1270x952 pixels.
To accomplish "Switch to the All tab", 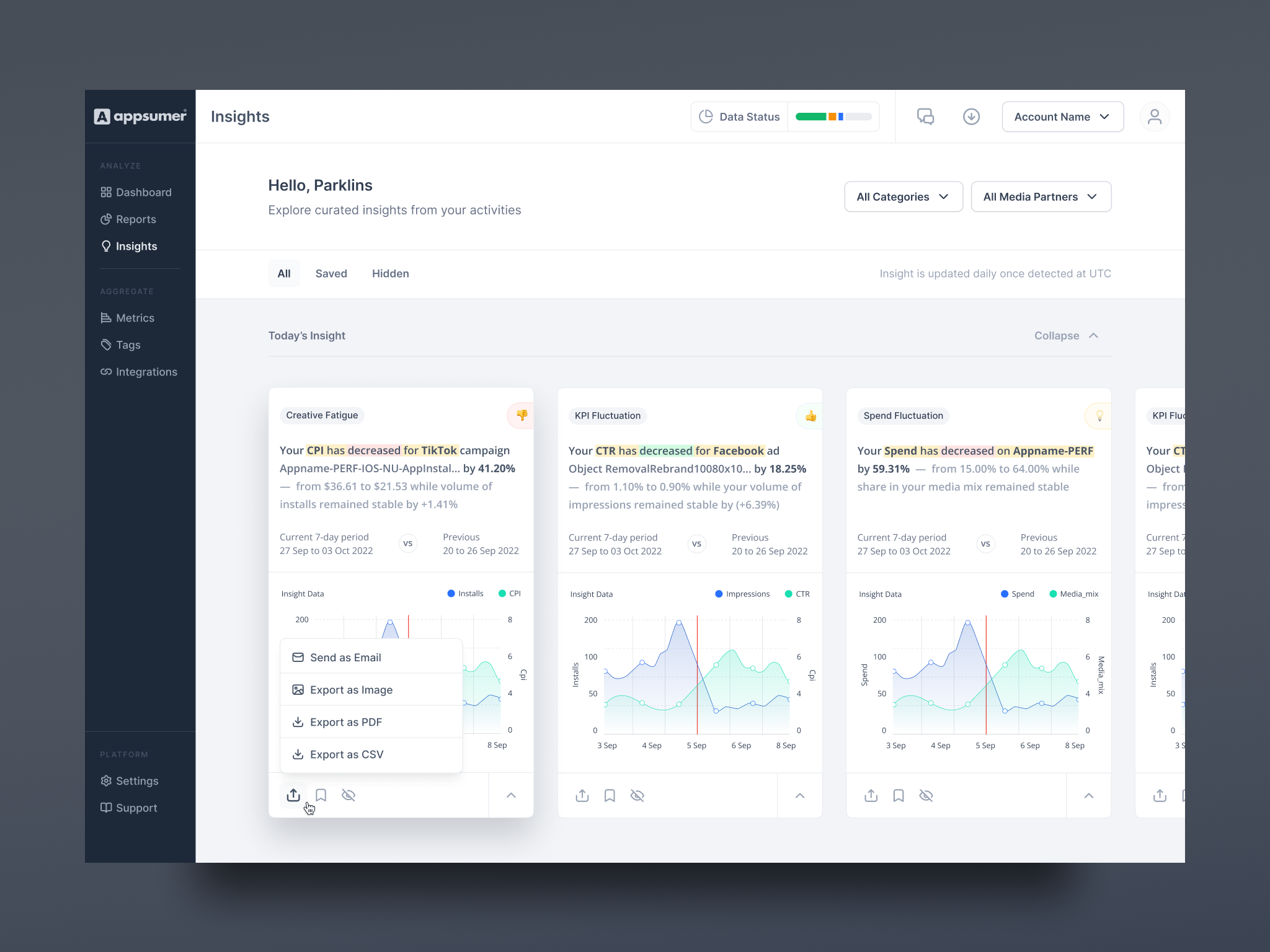I will [284, 273].
